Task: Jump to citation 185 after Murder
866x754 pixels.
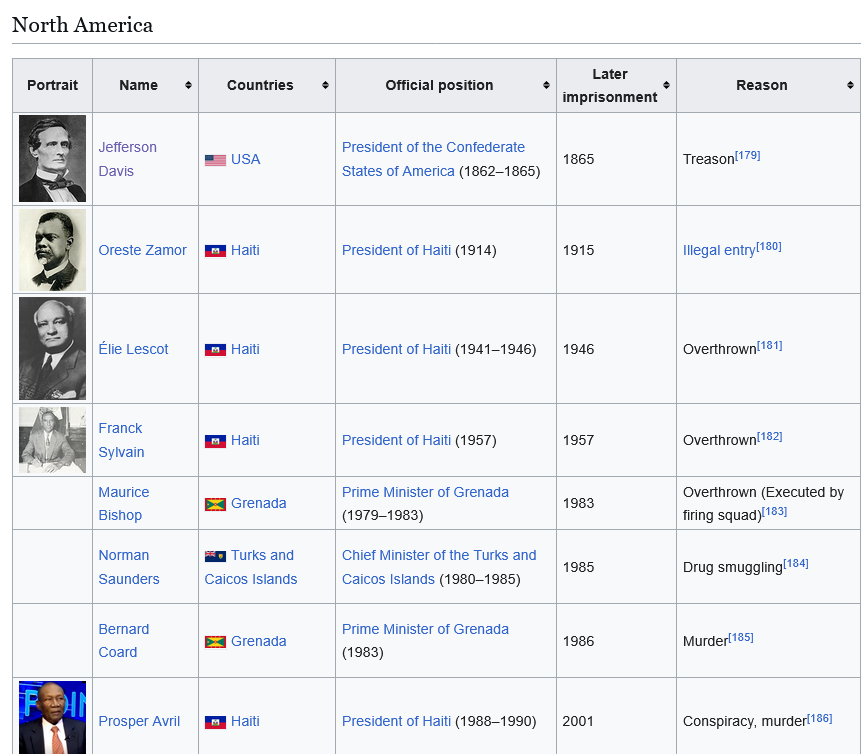Action: [741, 637]
